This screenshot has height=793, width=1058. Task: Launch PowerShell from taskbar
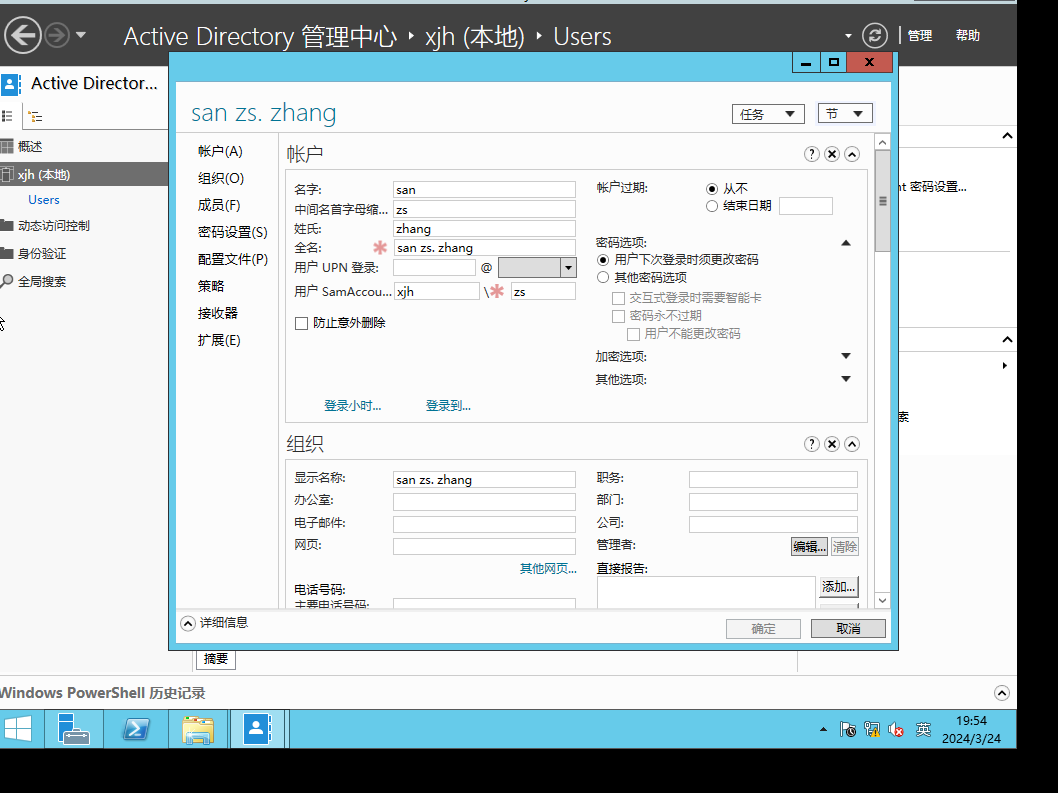click(x=136, y=729)
